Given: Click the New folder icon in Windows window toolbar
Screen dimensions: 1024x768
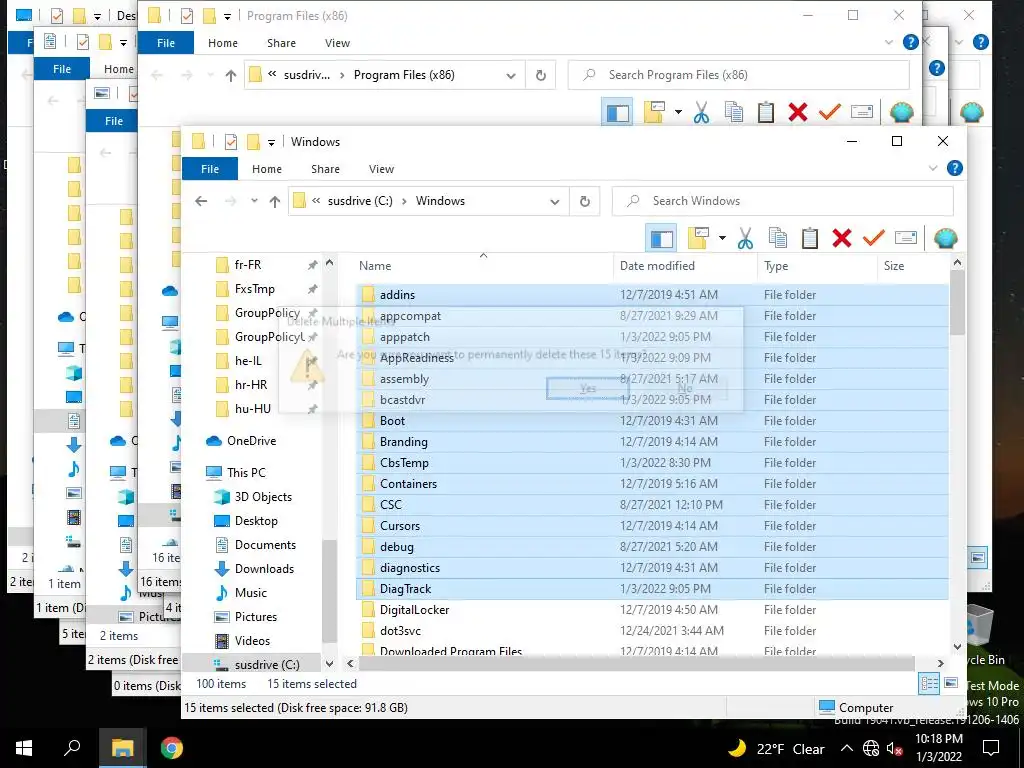Looking at the screenshot, I should tap(697, 238).
